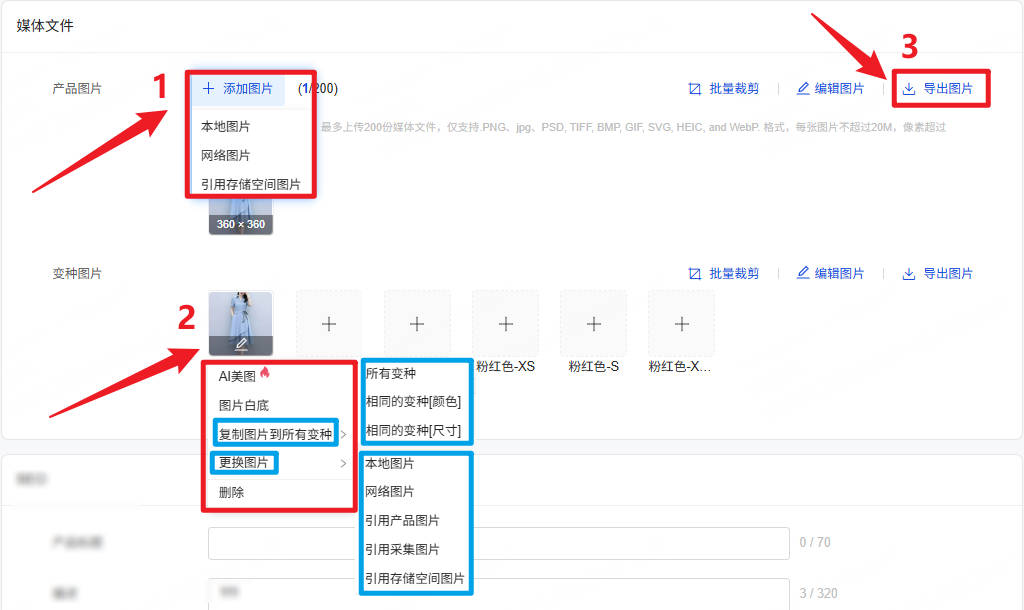Open 批量裁剪 for 产品图片
1024x610 pixels.
pos(734,88)
